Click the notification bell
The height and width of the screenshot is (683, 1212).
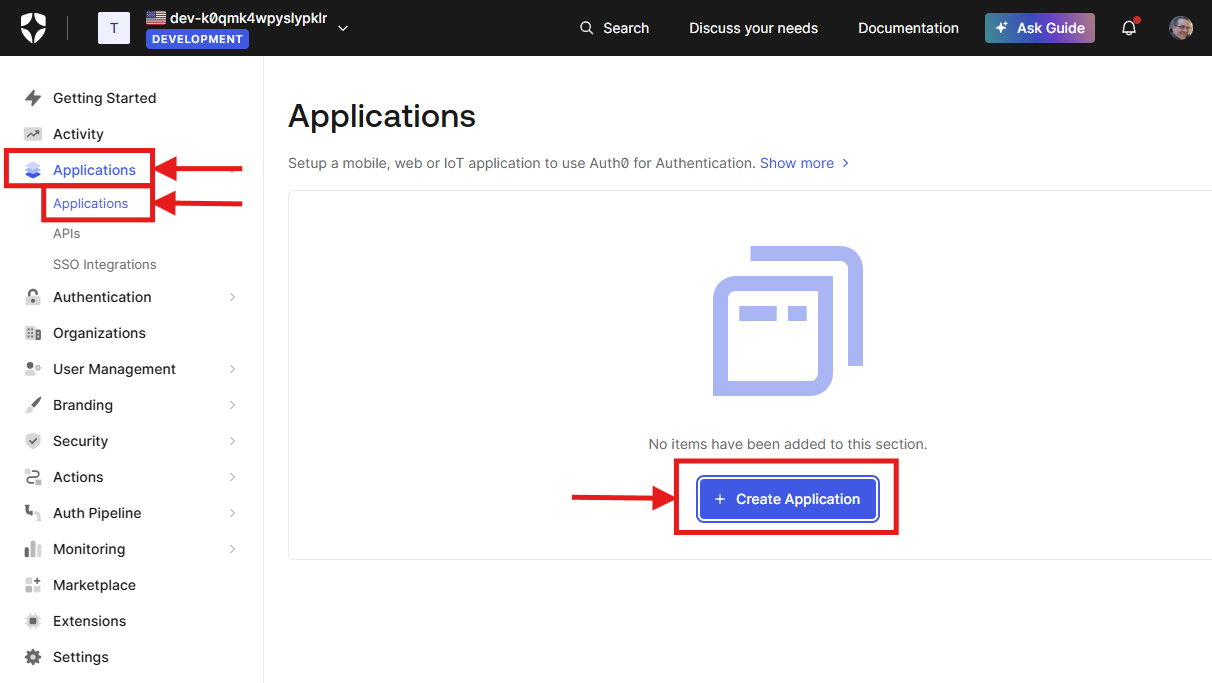coord(1128,28)
